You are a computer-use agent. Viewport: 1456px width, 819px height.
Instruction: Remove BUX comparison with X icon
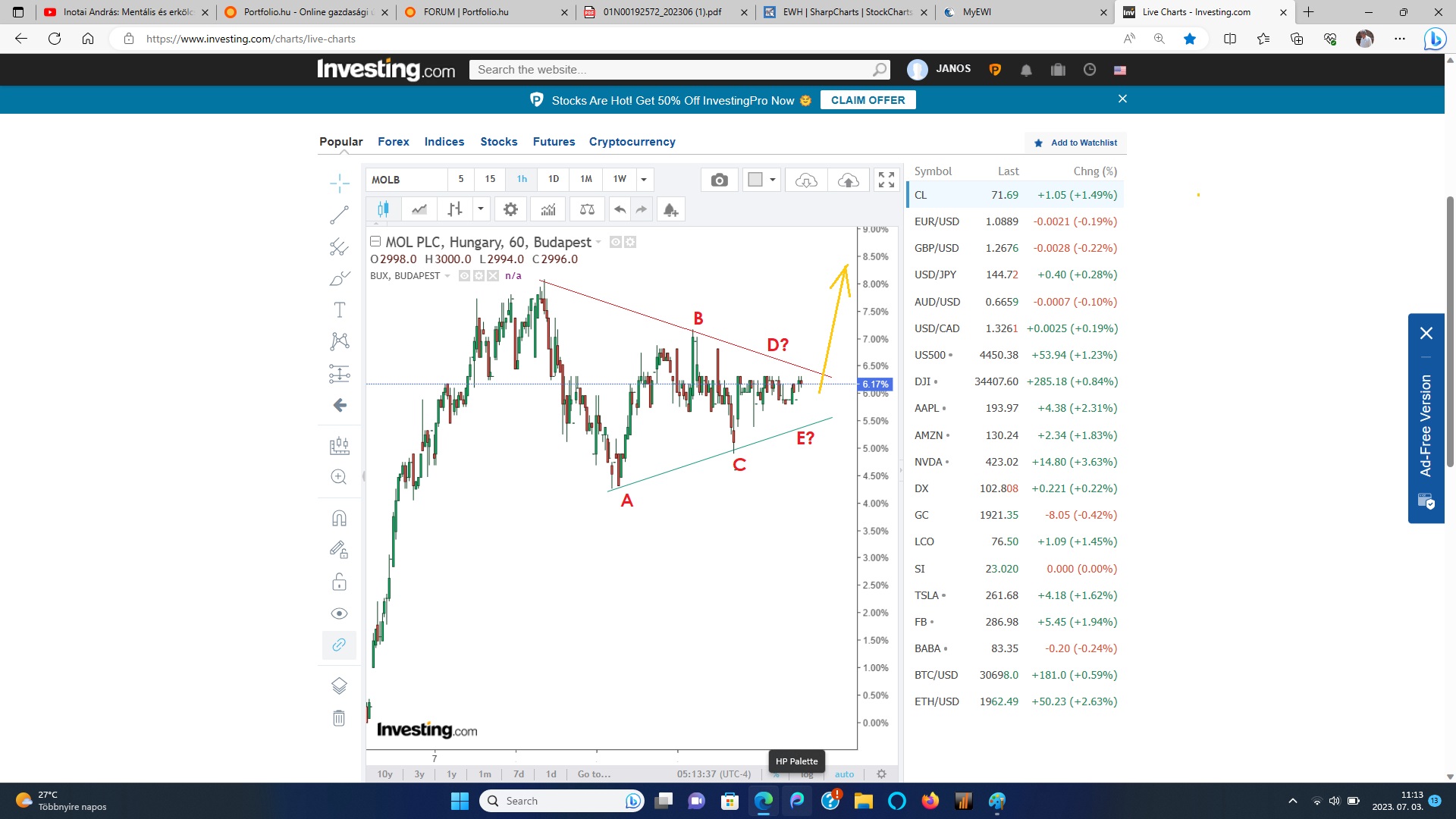point(493,276)
